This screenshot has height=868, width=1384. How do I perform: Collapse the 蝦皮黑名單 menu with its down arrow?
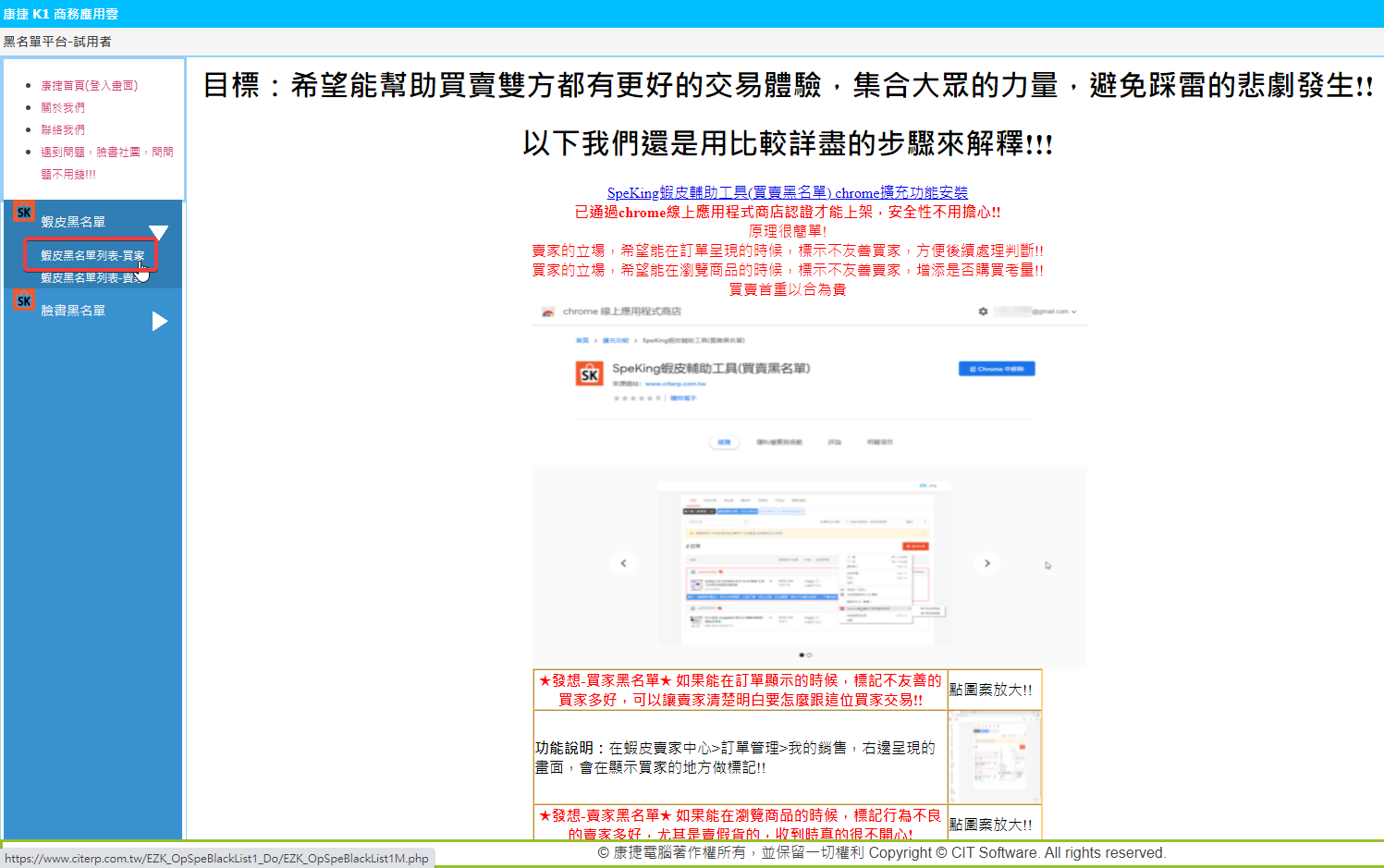coord(159,231)
